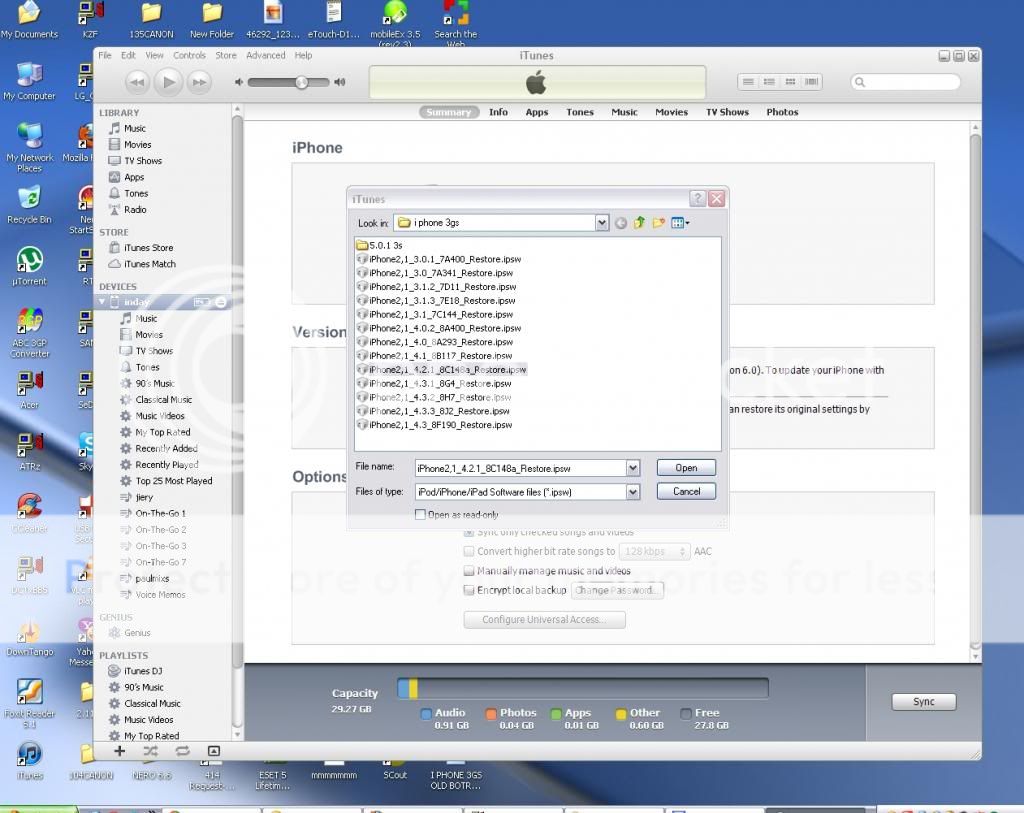
Task: Toggle Convert higher bit rate songs checkbox
Action: (x=469, y=551)
